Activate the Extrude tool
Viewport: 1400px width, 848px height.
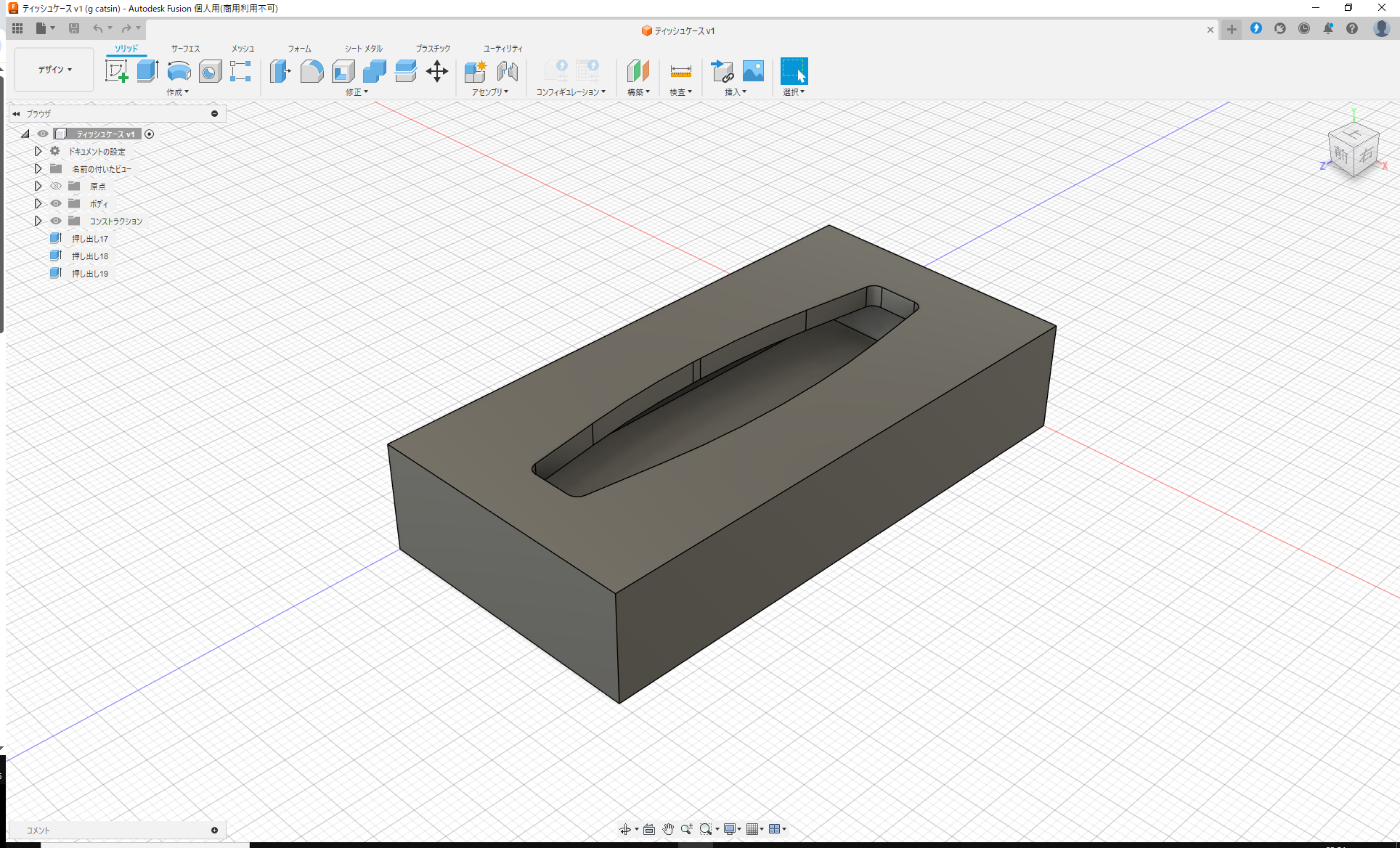click(x=147, y=71)
